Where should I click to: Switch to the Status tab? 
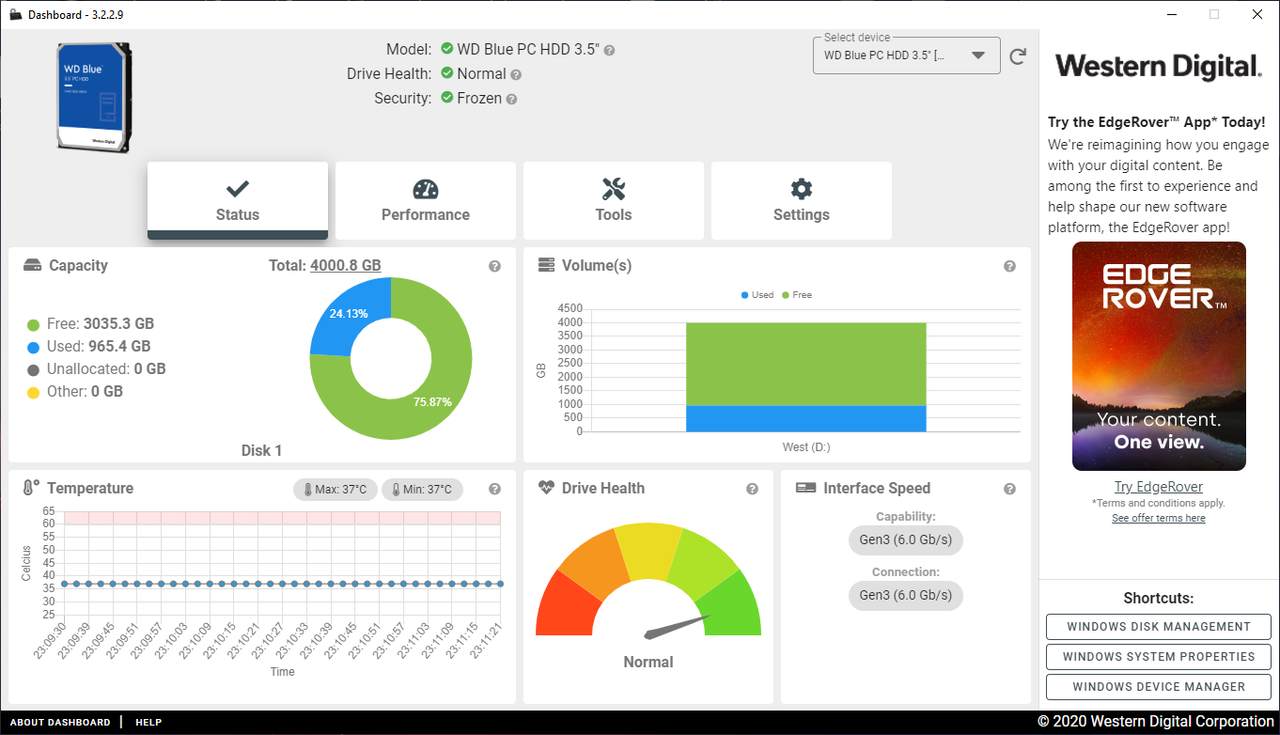click(237, 200)
